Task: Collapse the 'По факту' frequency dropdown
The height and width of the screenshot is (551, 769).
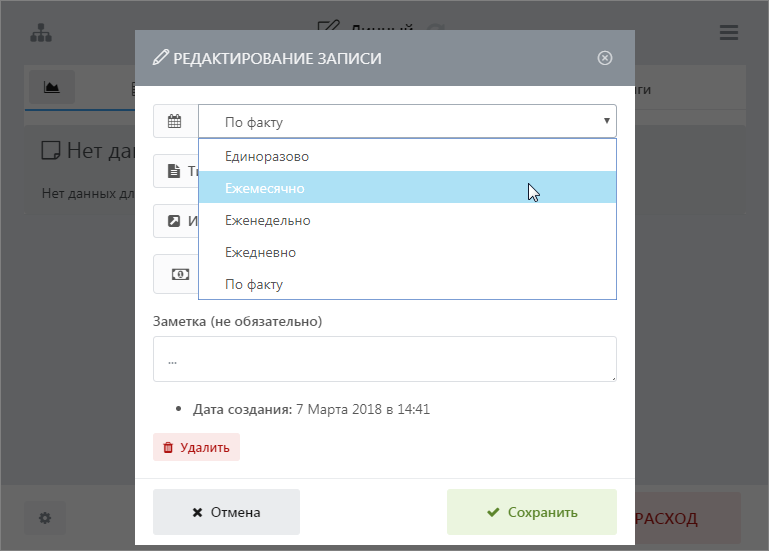Action: [x=407, y=122]
